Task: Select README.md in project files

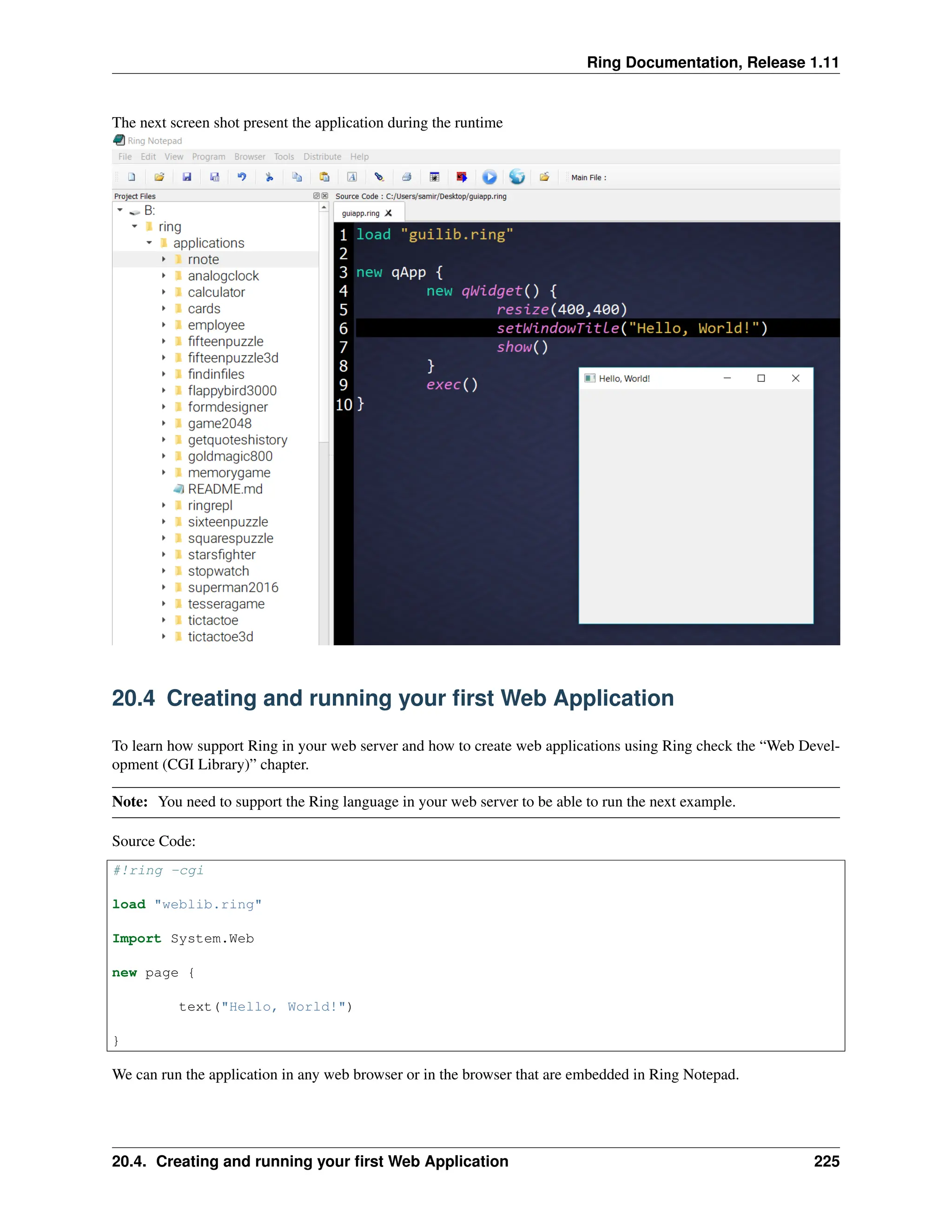Action: point(225,489)
